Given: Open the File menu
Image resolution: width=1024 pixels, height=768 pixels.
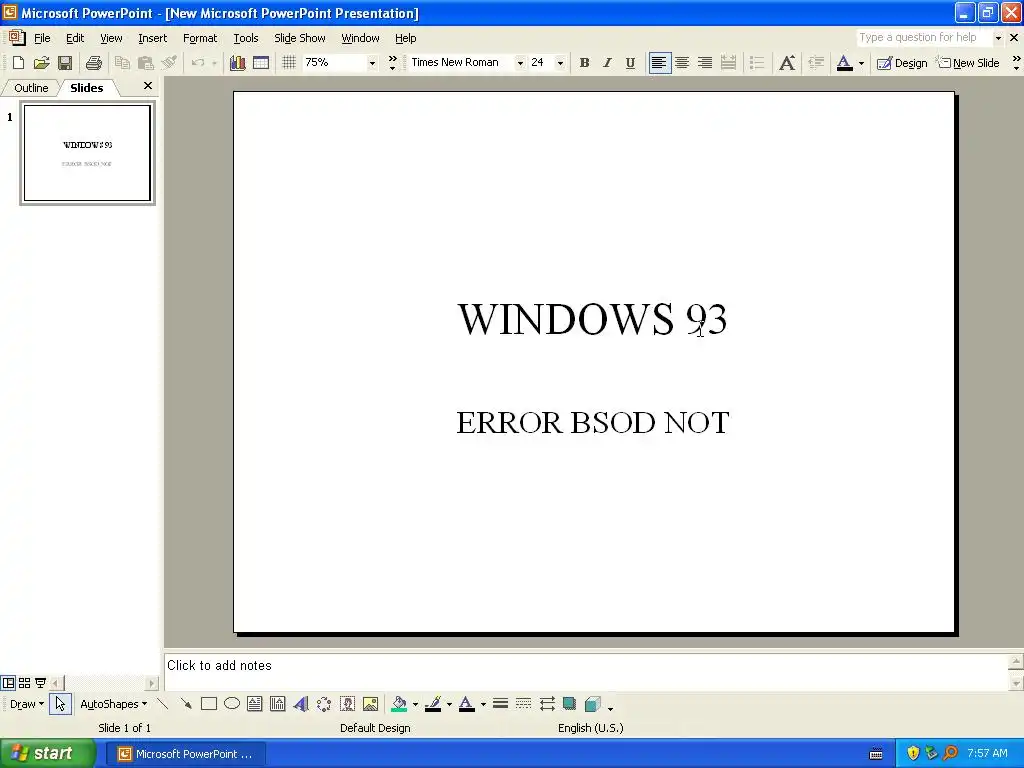Looking at the screenshot, I should pyautogui.click(x=42, y=38).
